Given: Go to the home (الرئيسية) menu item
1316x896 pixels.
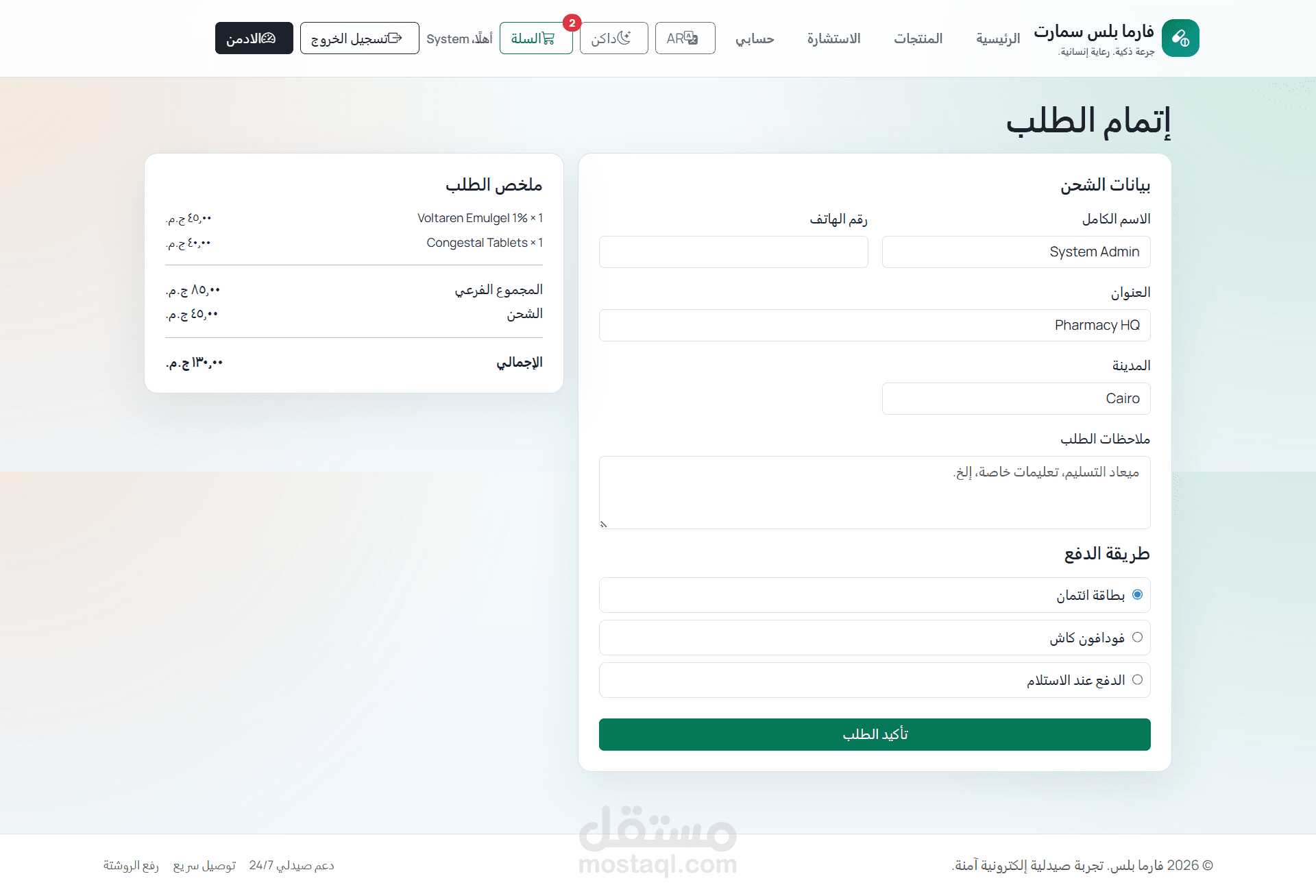Looking at the screenshot, I should tap(997, 38).
